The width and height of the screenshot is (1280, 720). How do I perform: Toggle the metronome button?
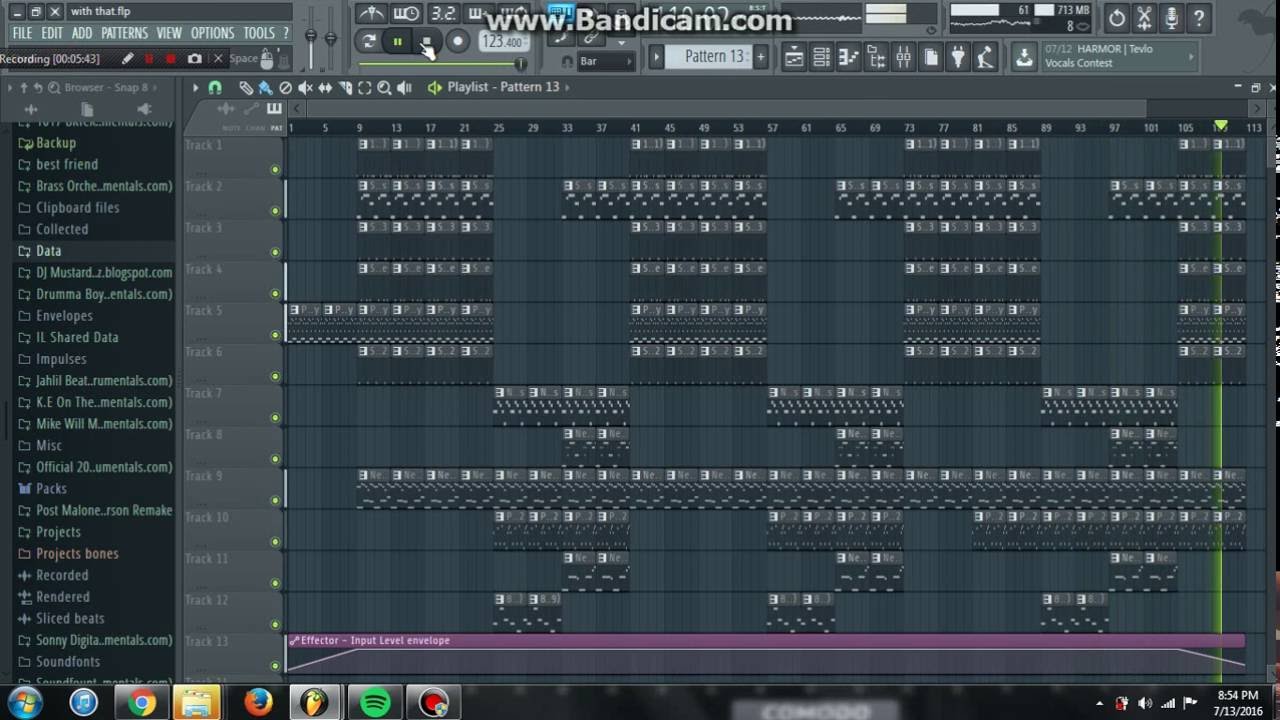point(371,13)
